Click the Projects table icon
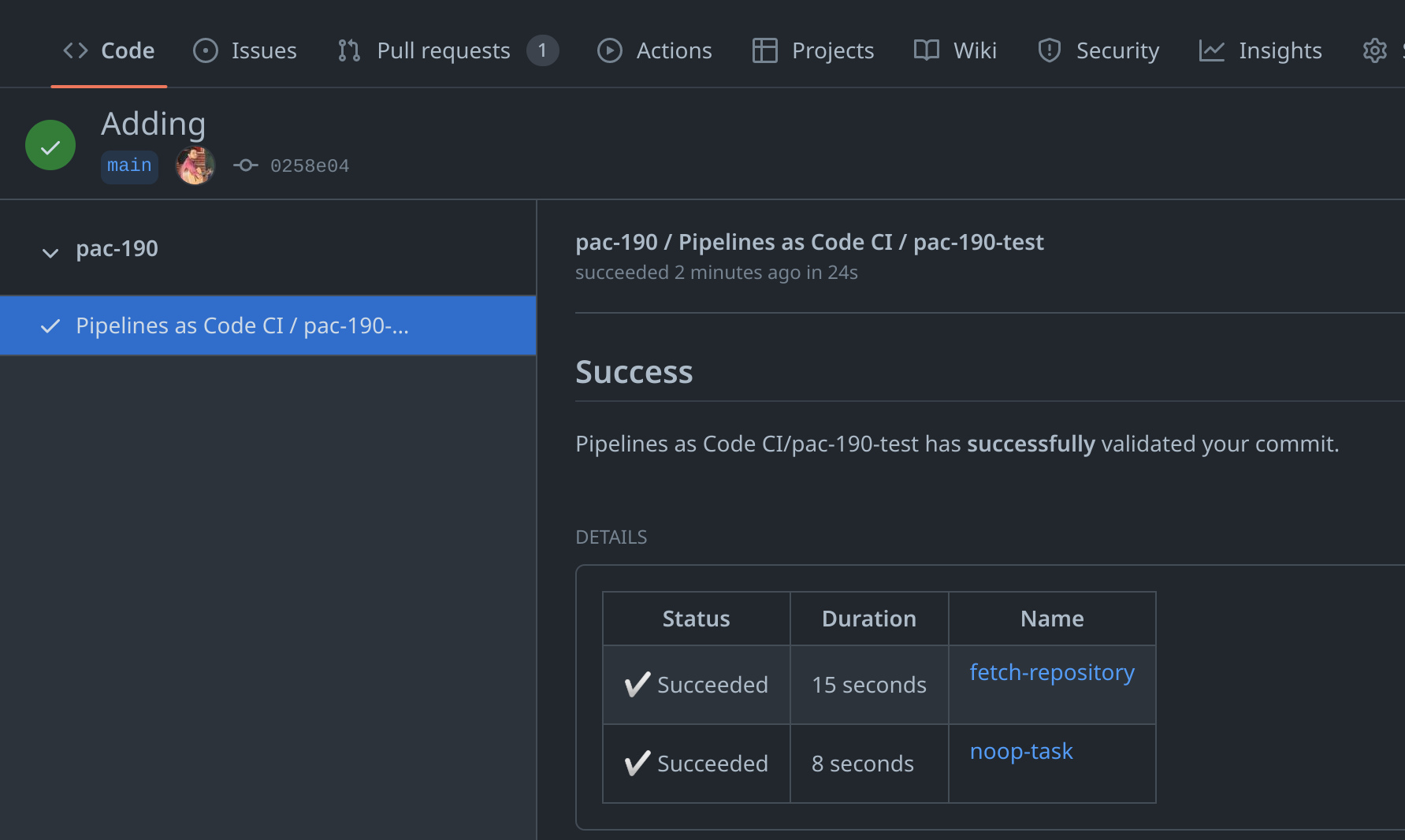This screenshot has height=840, width=1405. [x=764, y=50]
